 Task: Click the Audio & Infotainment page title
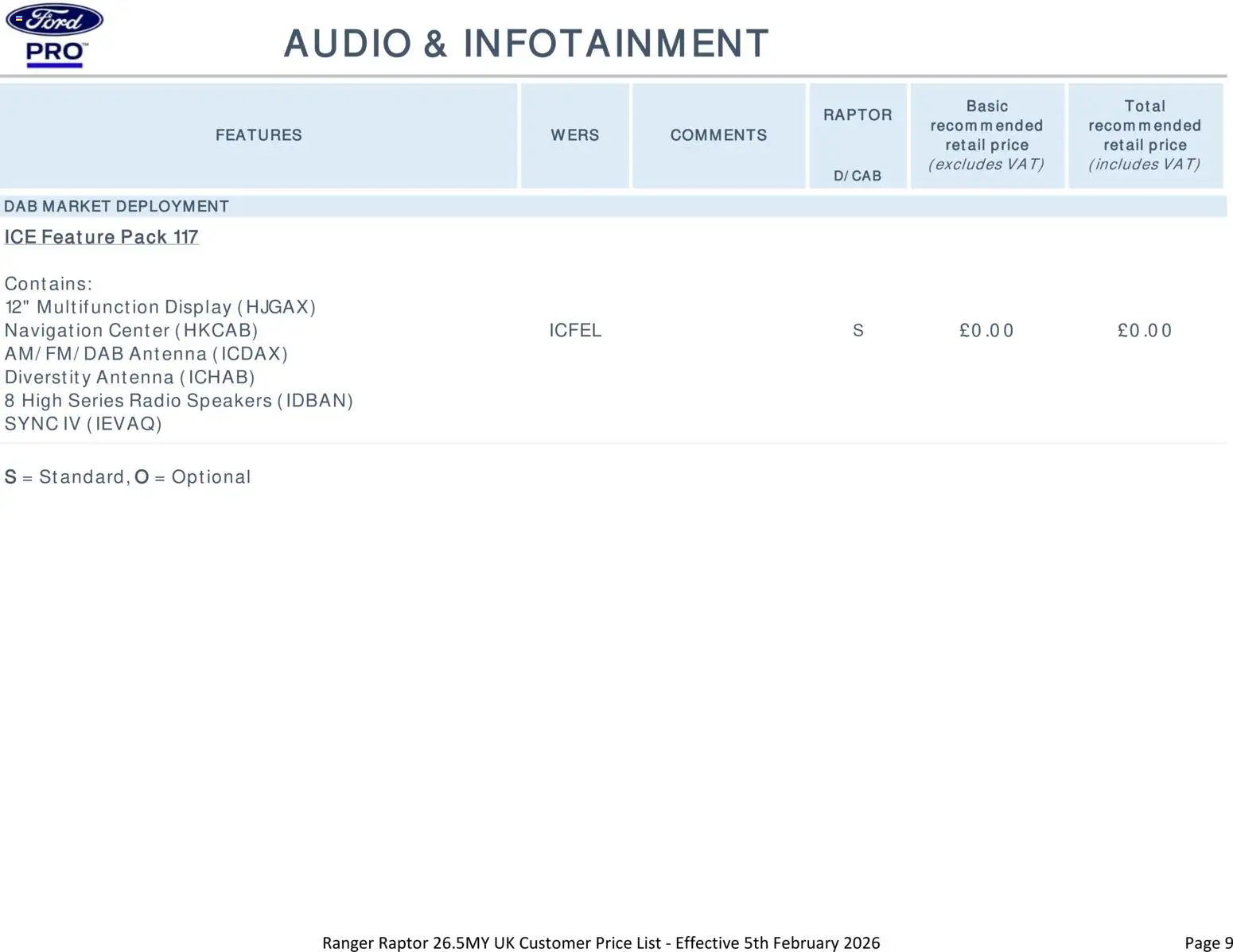(526, 44)
